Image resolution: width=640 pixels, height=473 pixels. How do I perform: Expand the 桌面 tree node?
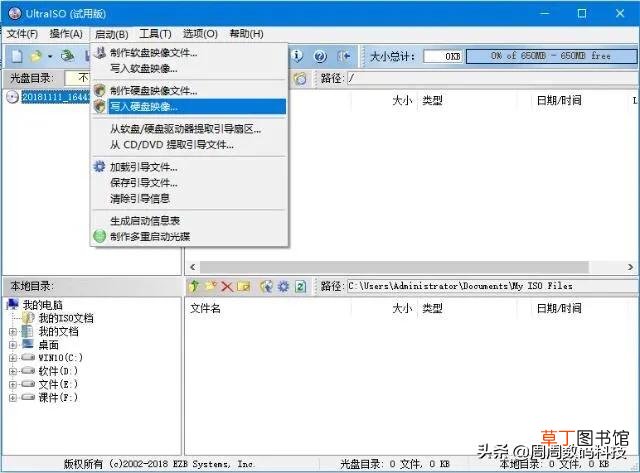[x=13, y=345]
